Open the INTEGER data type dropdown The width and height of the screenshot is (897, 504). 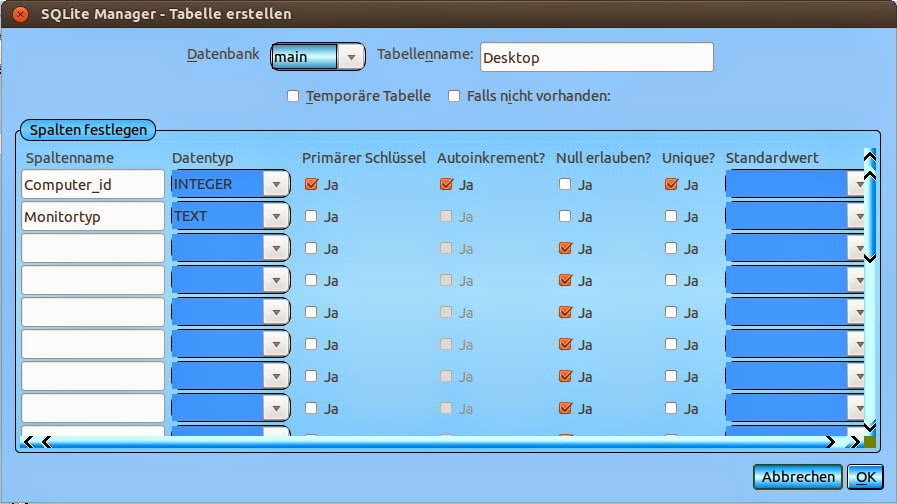(x=231, y=184)
